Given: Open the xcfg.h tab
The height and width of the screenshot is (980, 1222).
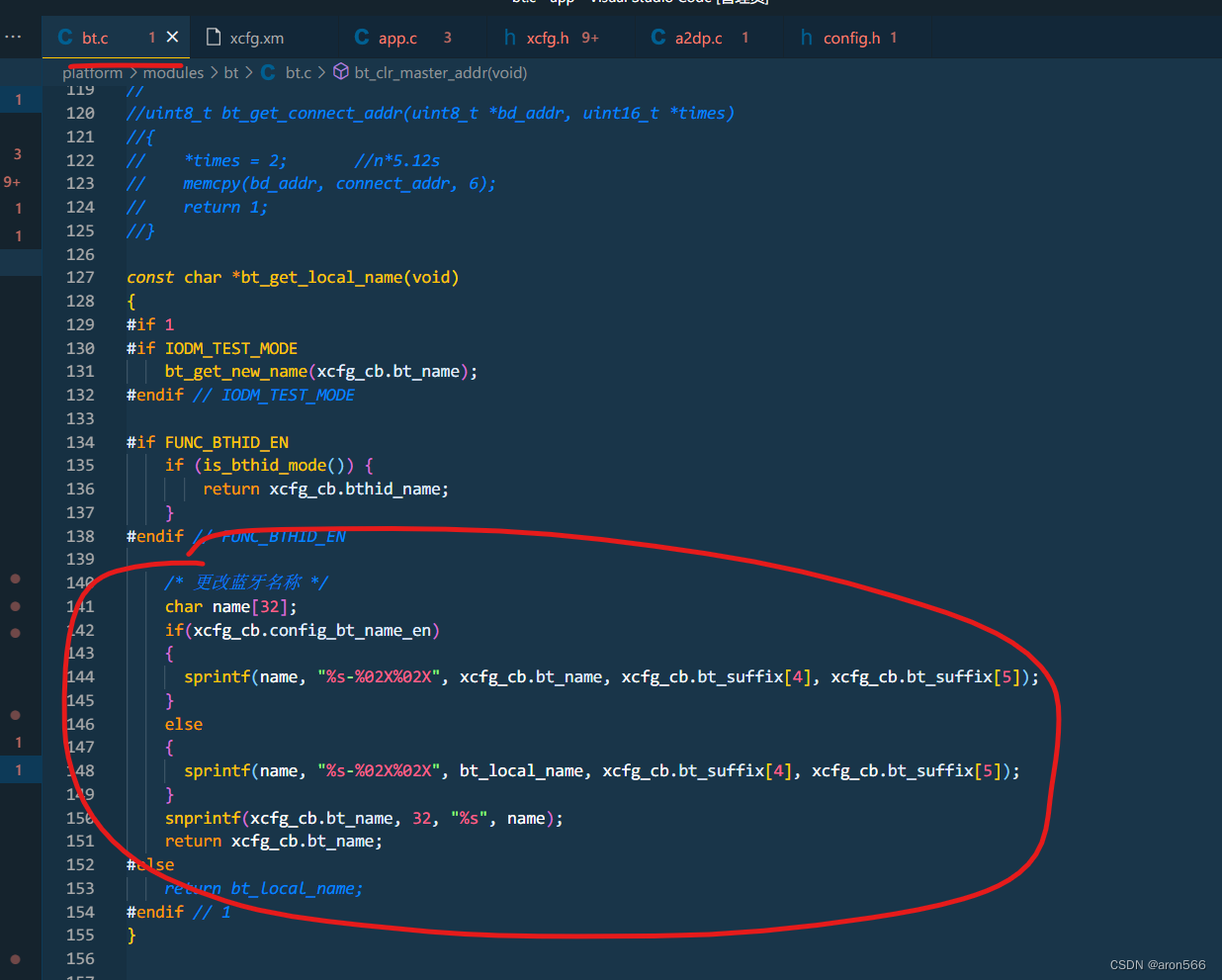Looking at the screenshot, I should point(548,39).
